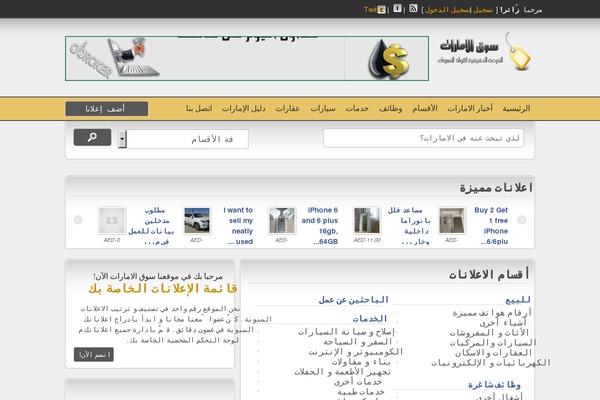Open تجهيز الأطعمة و الحفلات link

tap(342, 371)
